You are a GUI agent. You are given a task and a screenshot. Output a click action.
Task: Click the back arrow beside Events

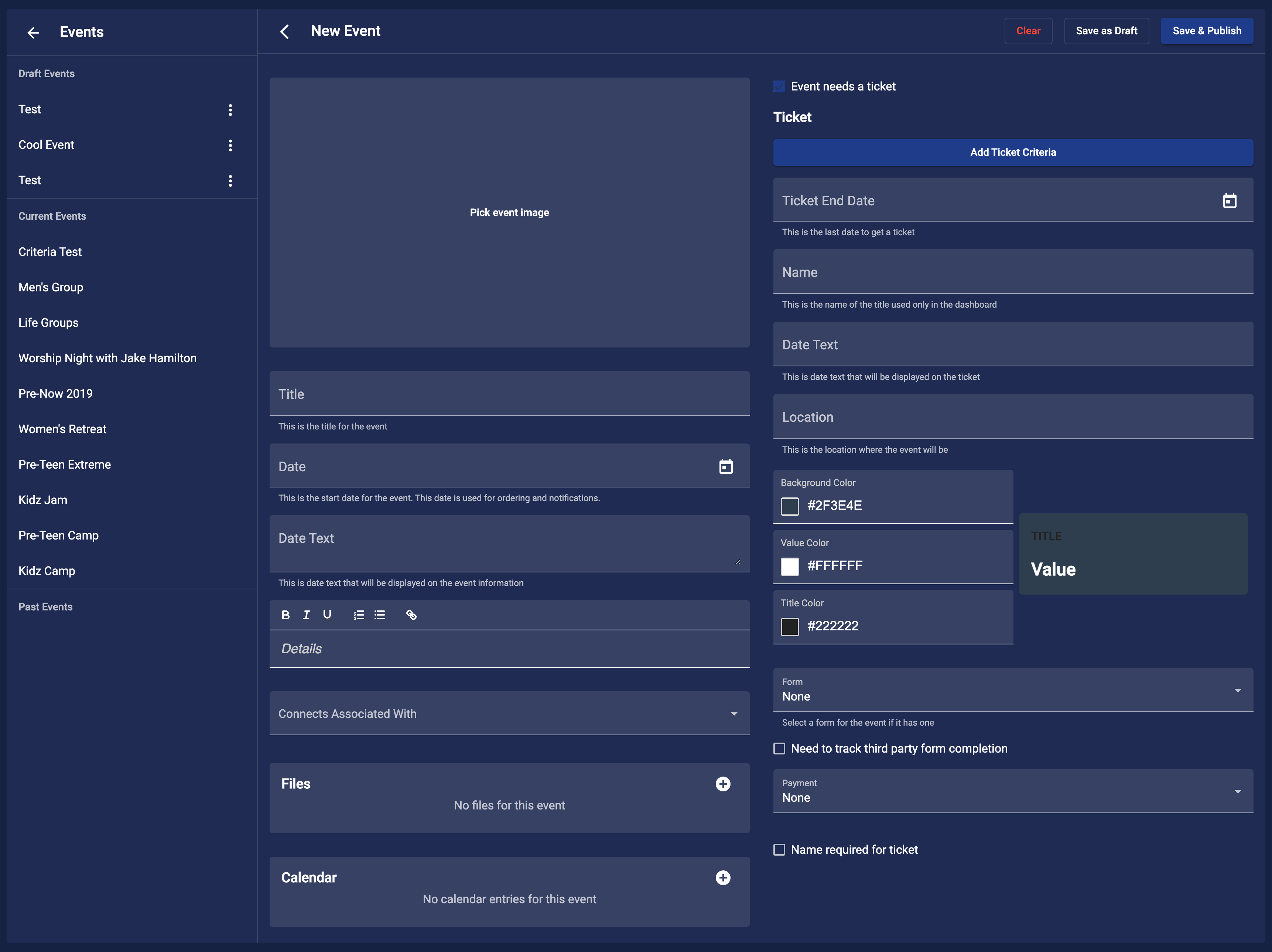(x=33, y=33)
